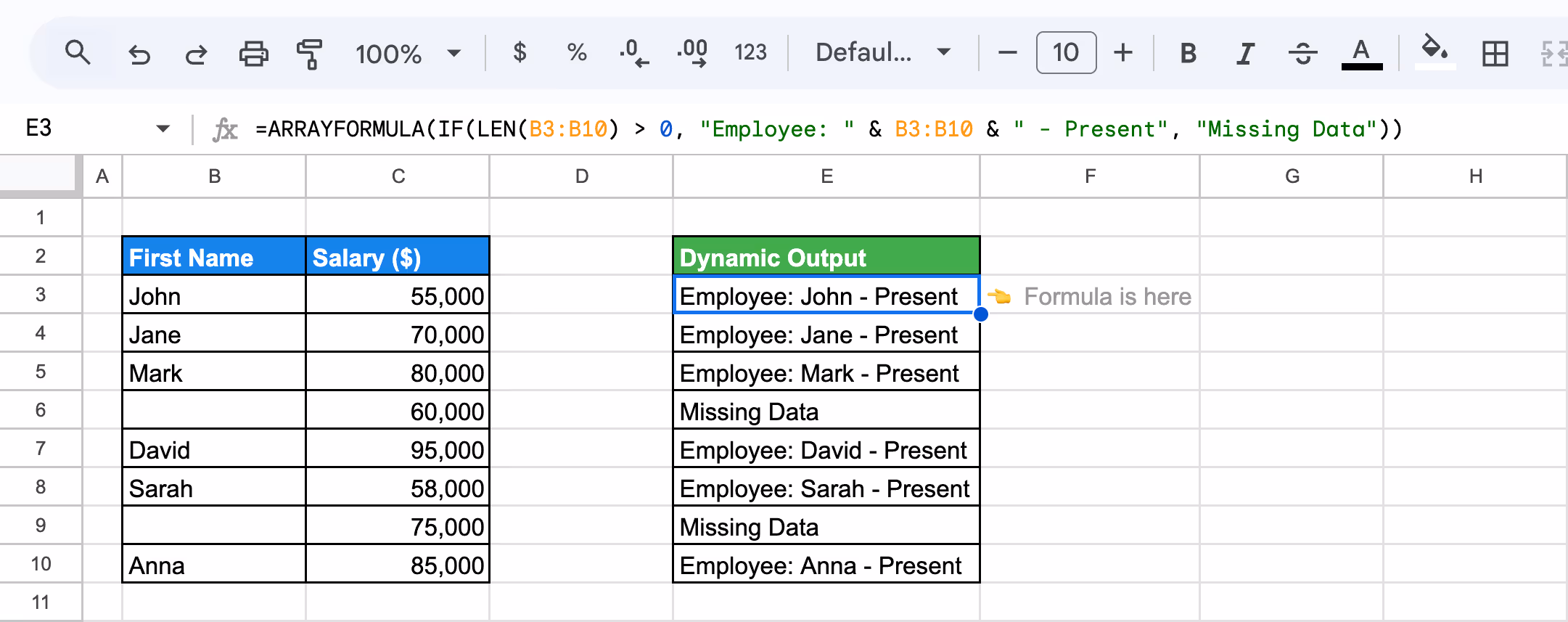1568x622 pixels.
Task: Select cell Employee: Jane - Present
Action: (x=826, y=333)
